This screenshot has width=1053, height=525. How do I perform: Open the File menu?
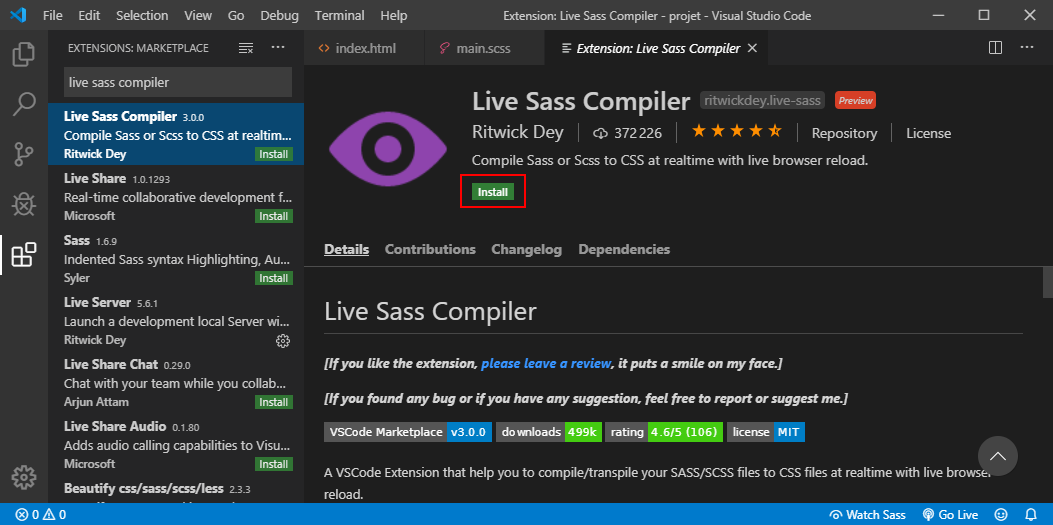(x=52, y=15)
